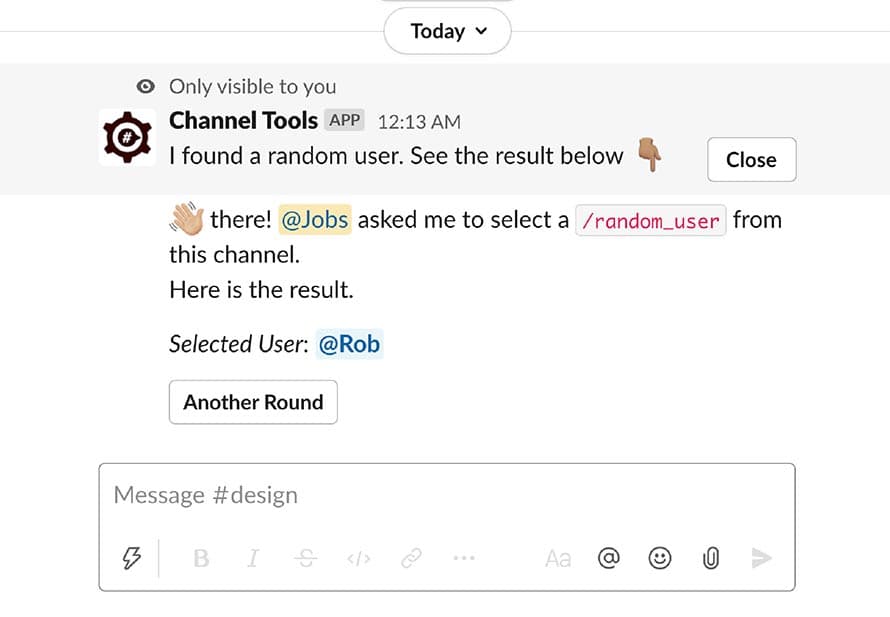Toggle the Aa formatting toolbar
Viewport: 890px width, 617px height.
click(558, 559)
